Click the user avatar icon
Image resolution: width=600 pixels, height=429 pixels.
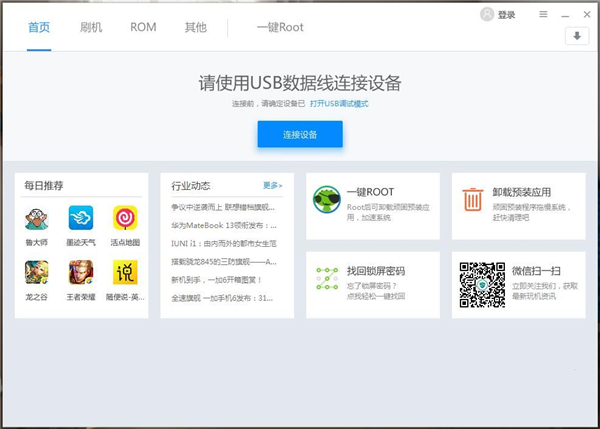click(x=487, y=15)
